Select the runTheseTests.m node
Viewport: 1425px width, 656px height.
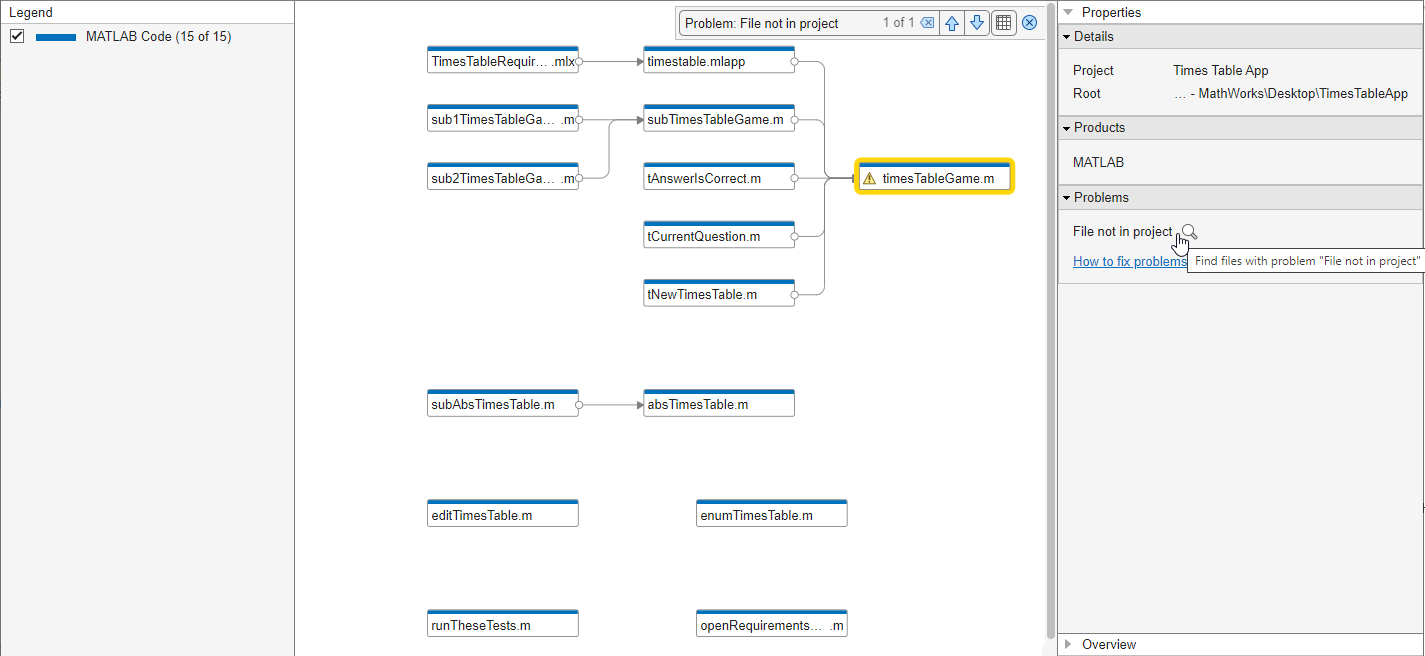(x=503, y=624)
